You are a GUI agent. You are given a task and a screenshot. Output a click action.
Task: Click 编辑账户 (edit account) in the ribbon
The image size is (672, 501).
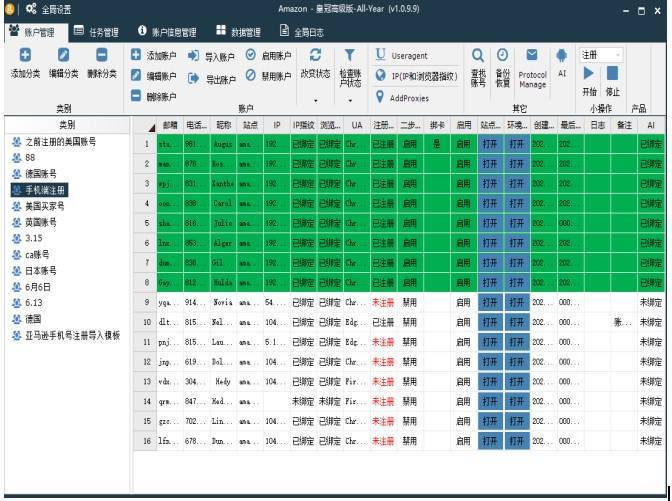pos(153,76)
